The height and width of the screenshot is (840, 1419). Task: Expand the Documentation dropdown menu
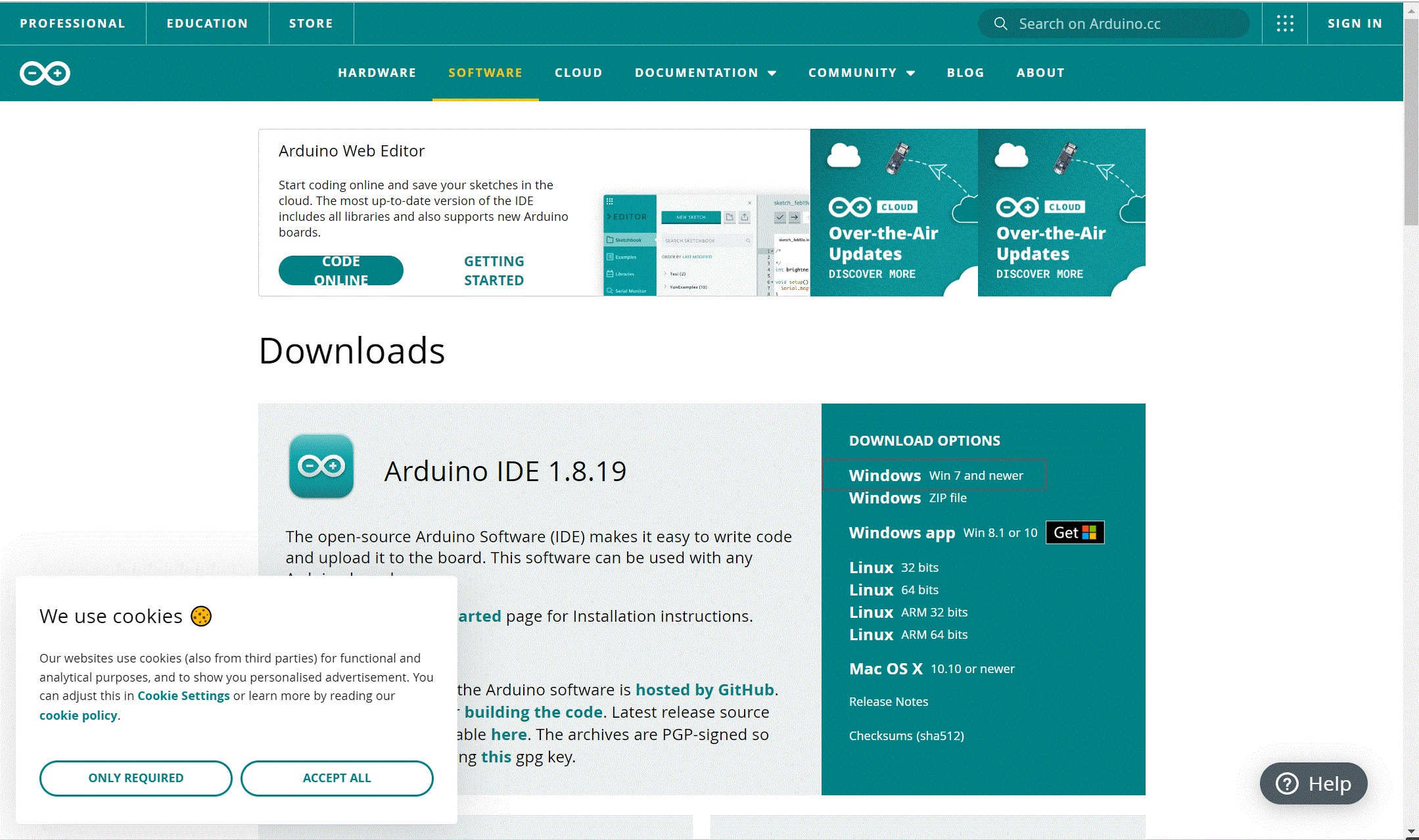tap(705, 73)
